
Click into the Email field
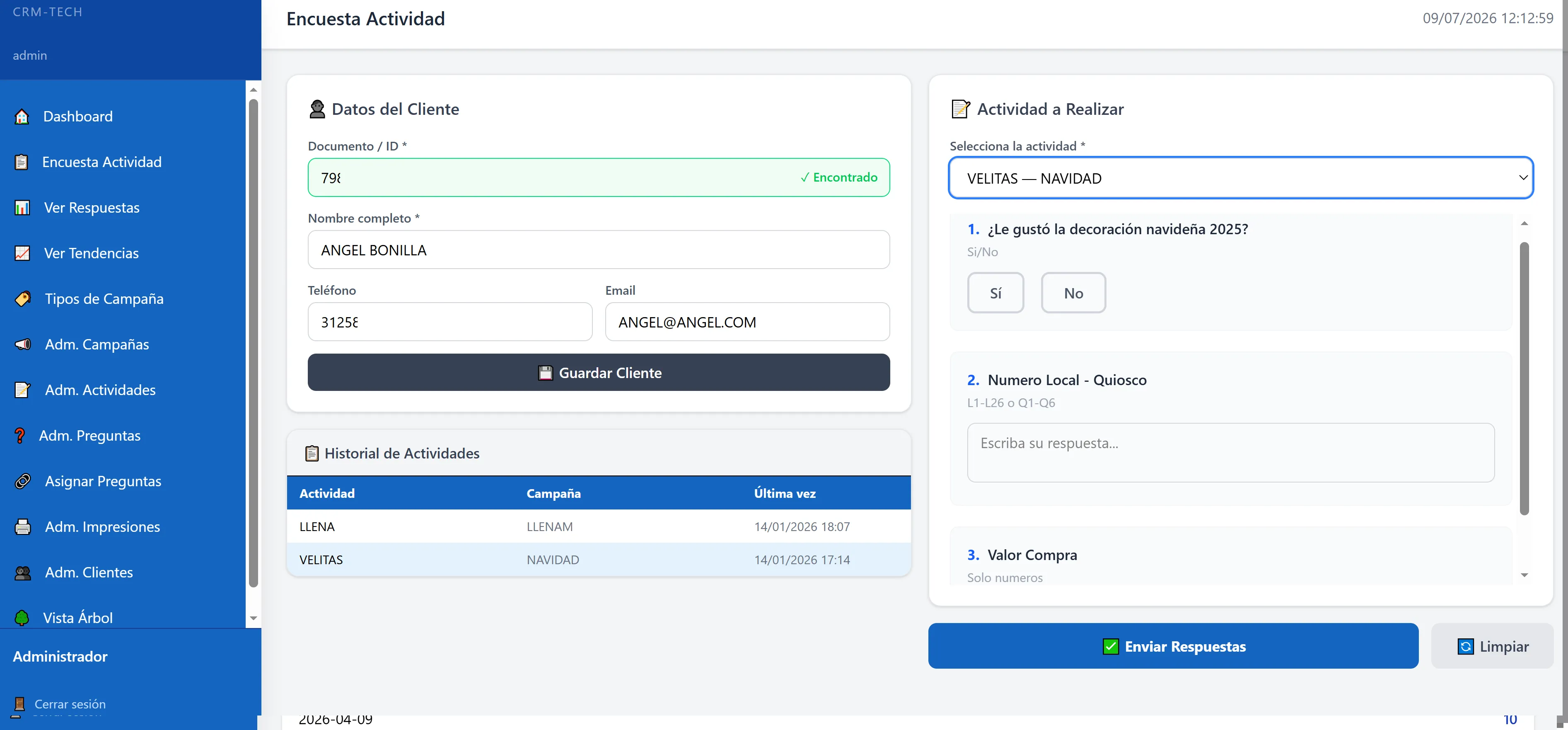click(747, 321)
